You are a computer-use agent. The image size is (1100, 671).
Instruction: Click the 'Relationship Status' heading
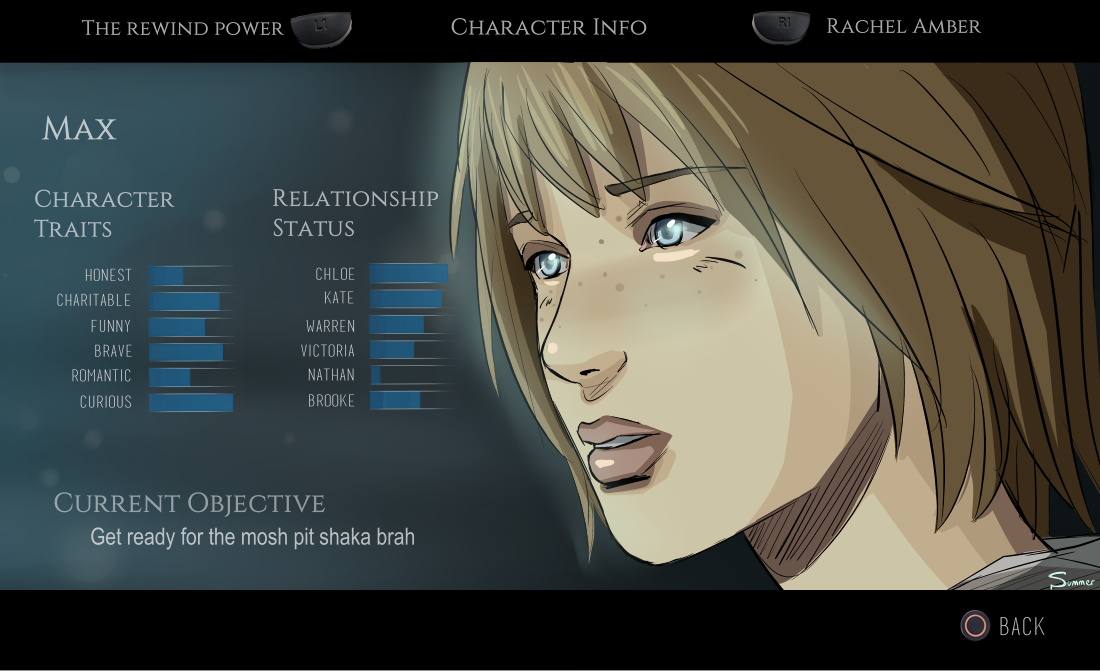pos(355,213)
